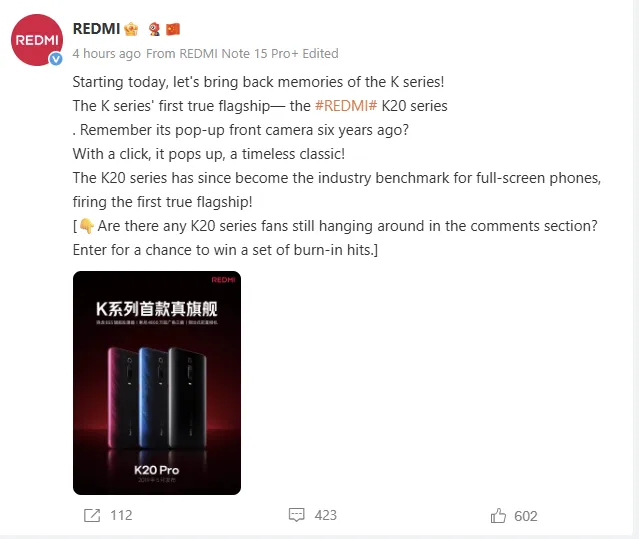Image resolution: width=639 pixels, height=539 pixels.
Task: Open comments via the speech bubble icon
Action: 296,515
